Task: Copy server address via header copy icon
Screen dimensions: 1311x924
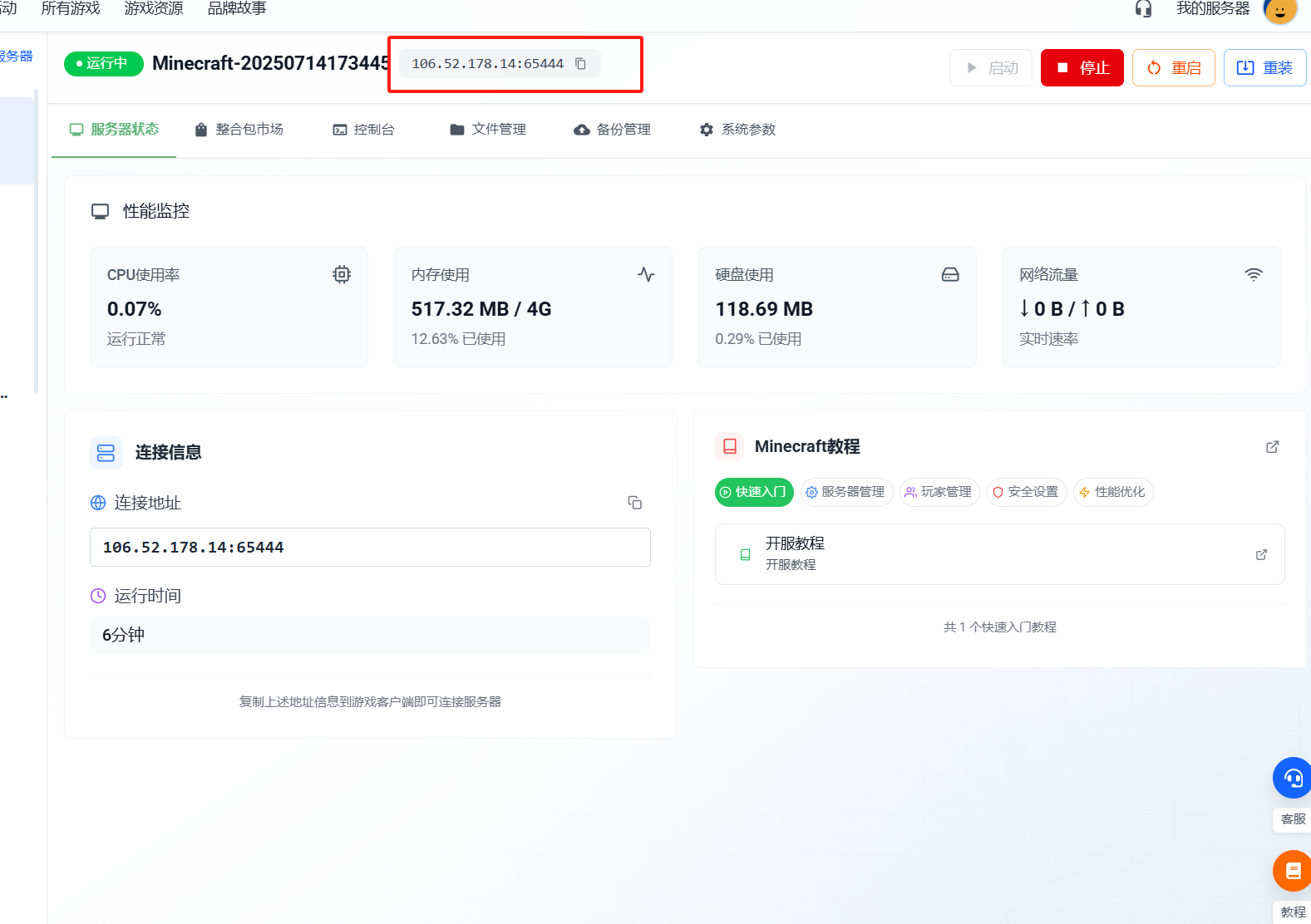Action: tap(580, 64)
